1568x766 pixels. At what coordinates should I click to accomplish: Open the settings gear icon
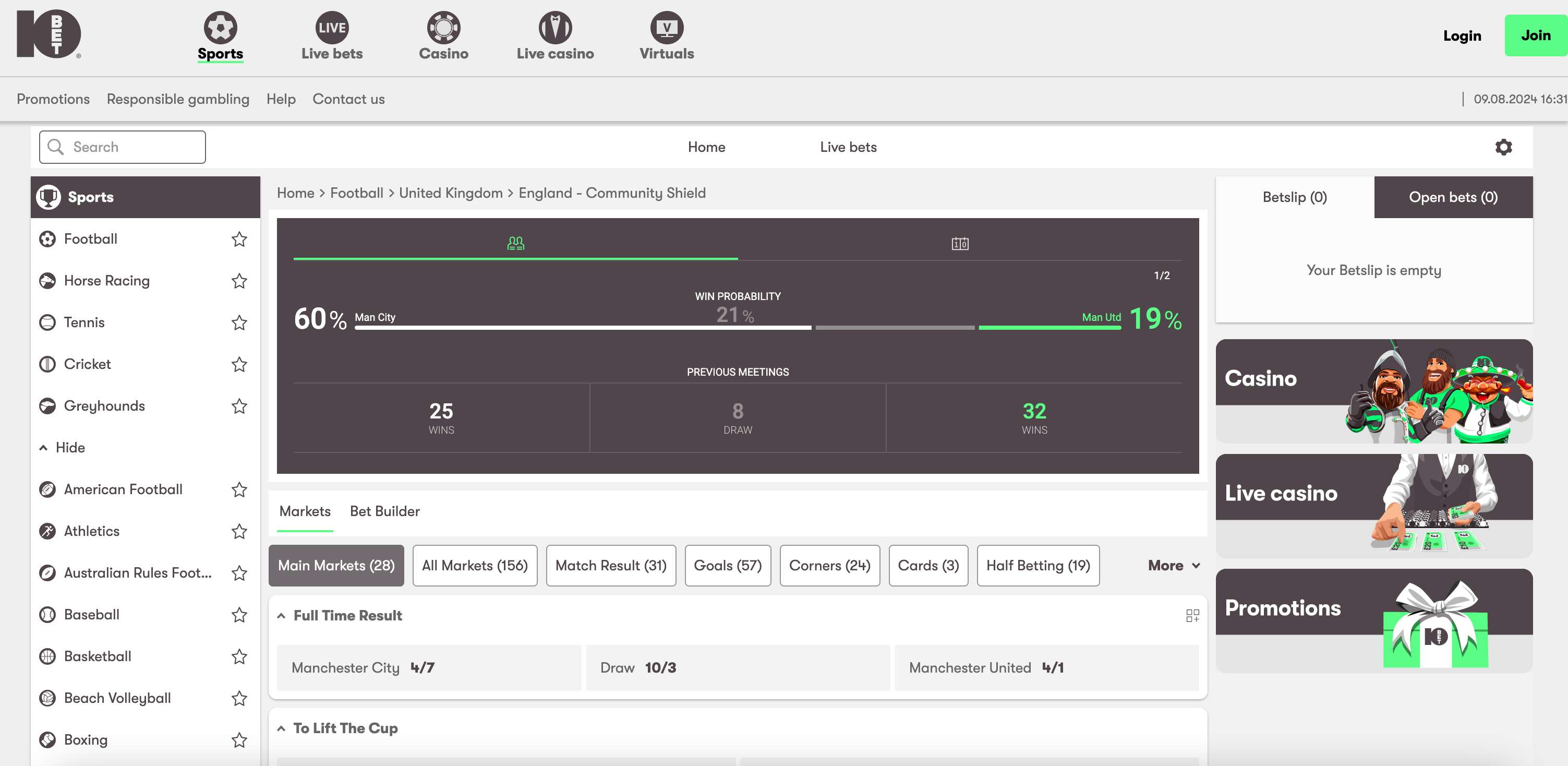[x=1503, y=147]
